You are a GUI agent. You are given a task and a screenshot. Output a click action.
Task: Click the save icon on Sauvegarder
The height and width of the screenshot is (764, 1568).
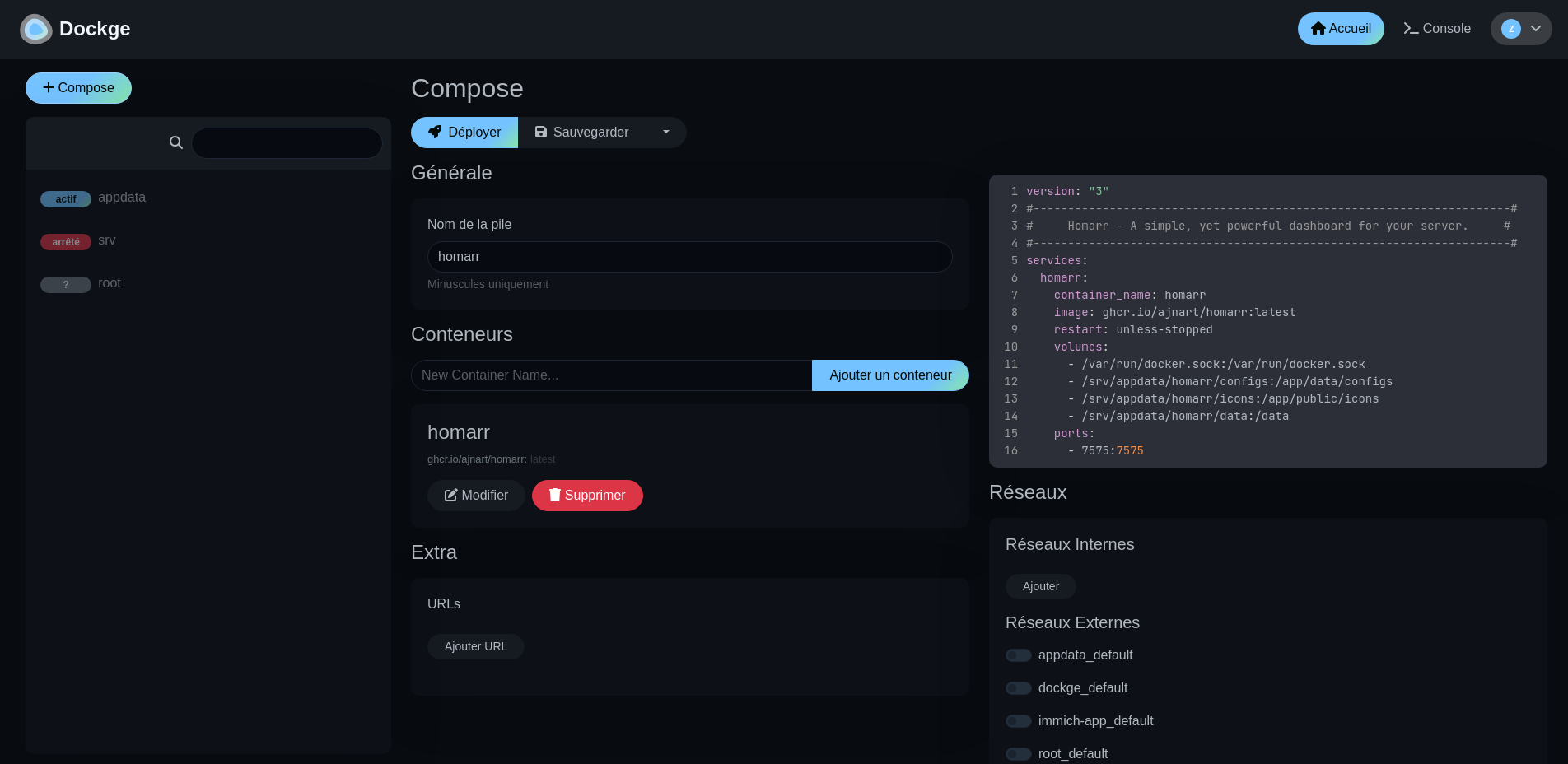click(541, 132)
